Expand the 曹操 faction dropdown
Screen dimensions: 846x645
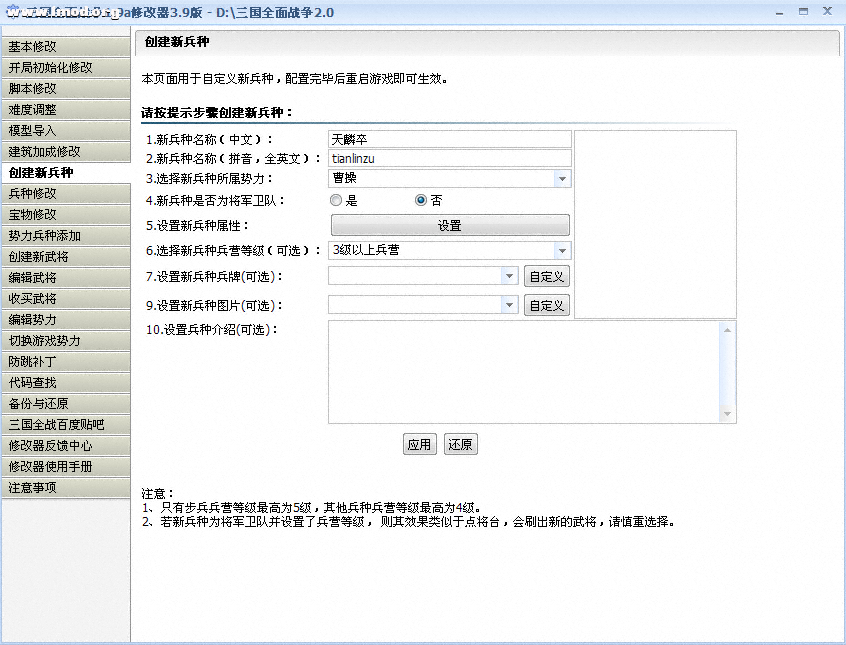562,179
